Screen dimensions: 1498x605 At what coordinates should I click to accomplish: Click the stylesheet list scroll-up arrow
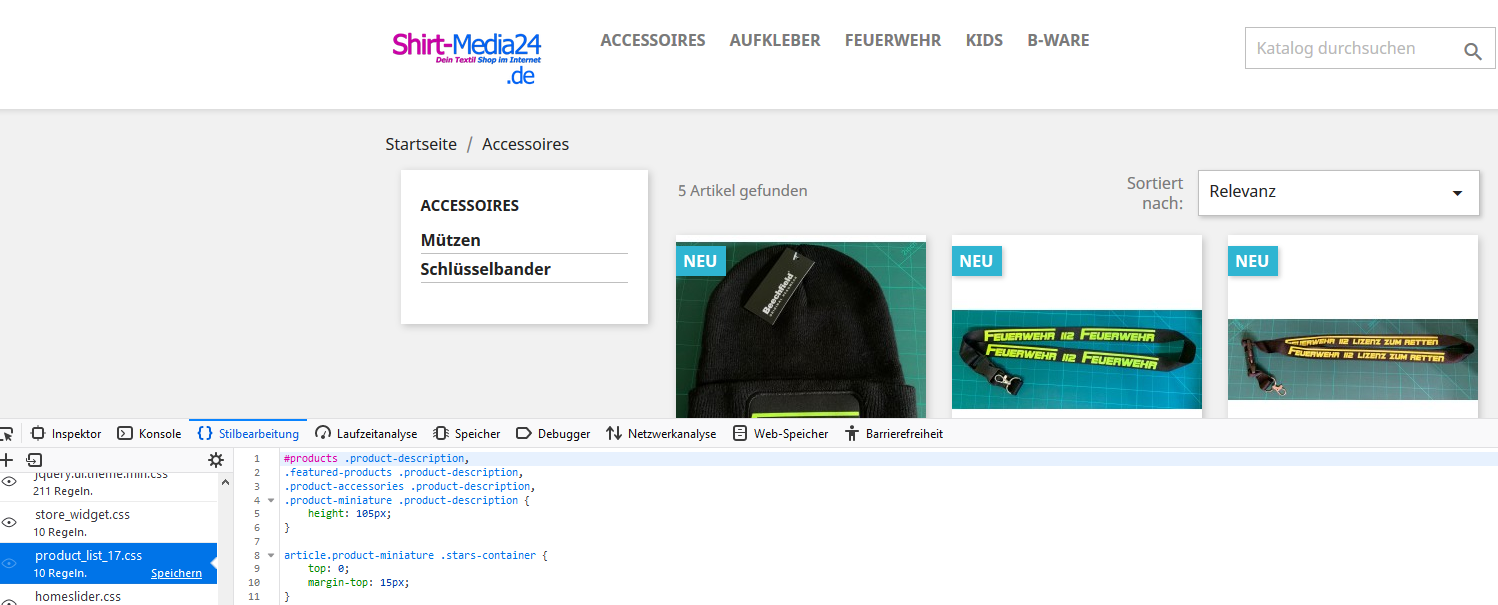coord(225,482)
